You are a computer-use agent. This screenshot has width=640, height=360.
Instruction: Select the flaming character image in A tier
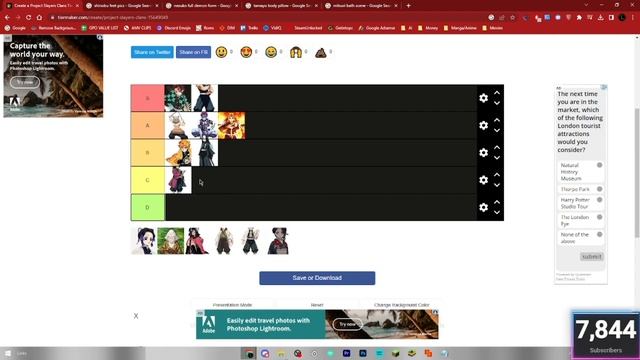(x=231, y=125)
